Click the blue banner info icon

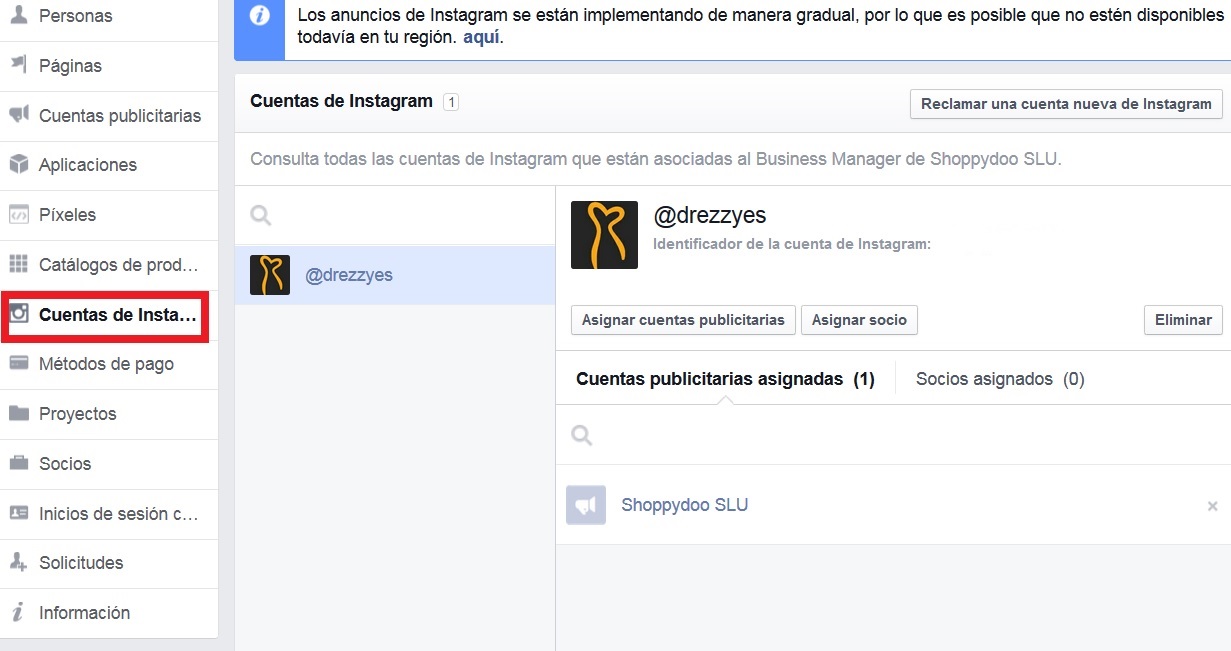pos(258,14)
